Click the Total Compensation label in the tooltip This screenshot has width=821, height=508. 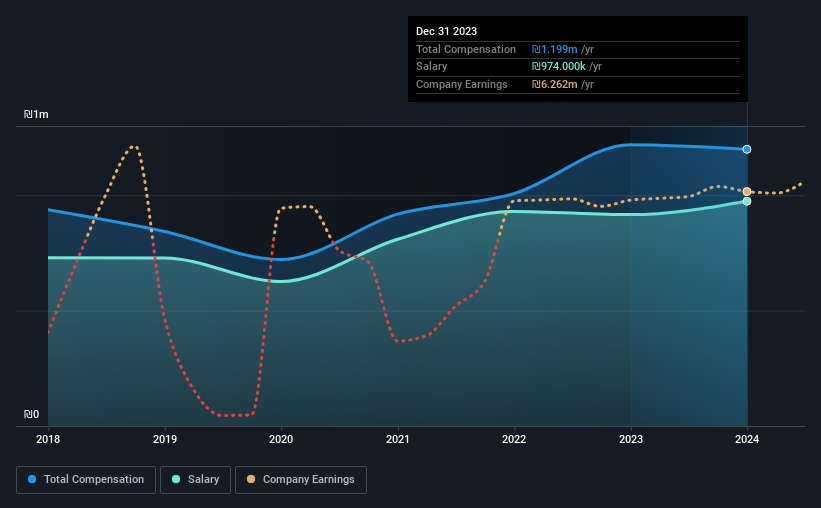pos(465,49)
